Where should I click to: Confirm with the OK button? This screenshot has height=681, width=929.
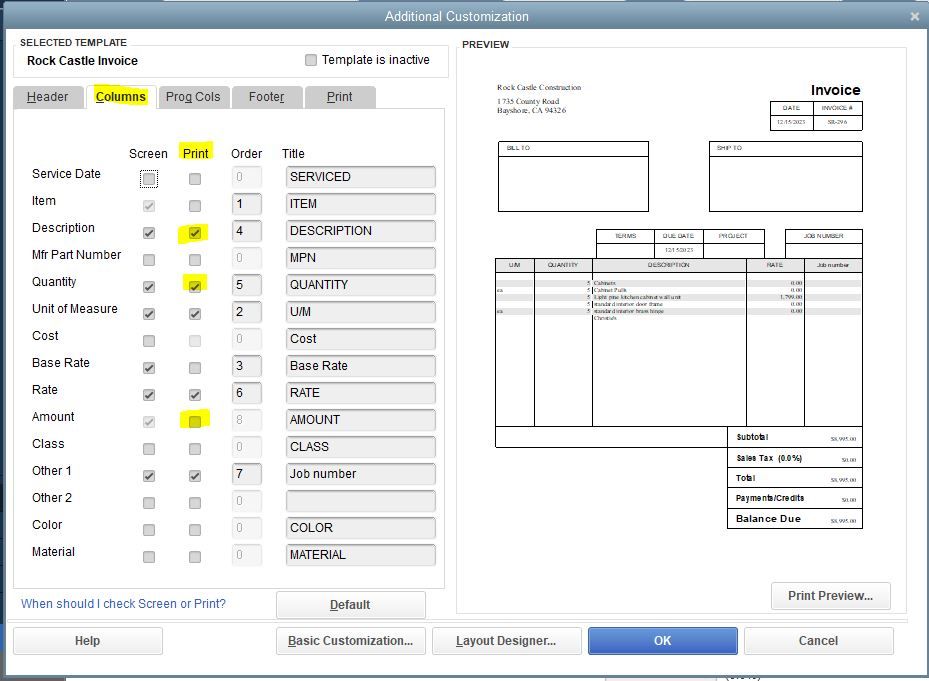662,641
